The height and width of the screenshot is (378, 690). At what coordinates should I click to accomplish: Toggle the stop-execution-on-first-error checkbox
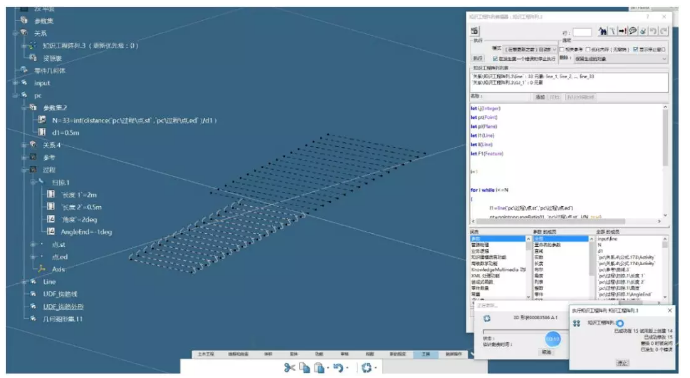pyautogui.click(x=495, y=59)
